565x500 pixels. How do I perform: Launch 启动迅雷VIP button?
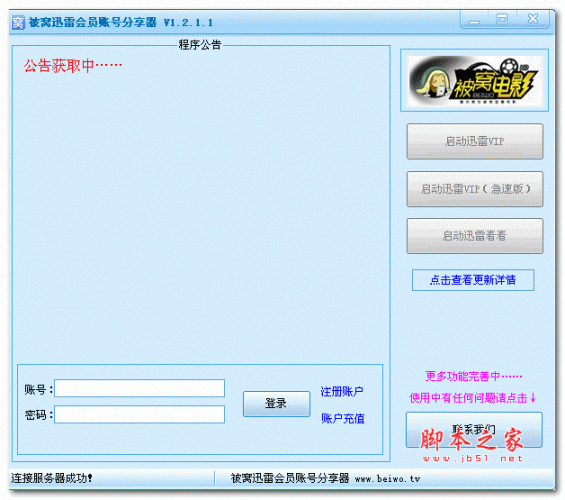(475, 141)
